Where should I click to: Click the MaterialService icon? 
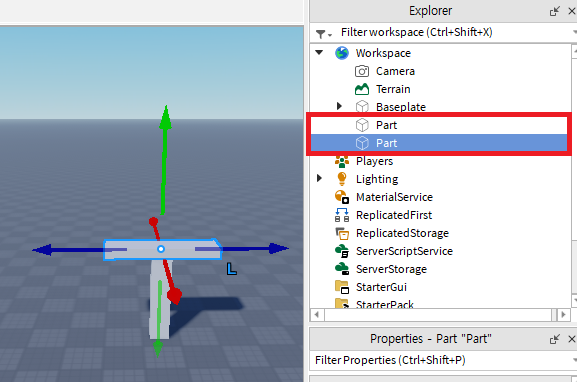coord(342,197)
